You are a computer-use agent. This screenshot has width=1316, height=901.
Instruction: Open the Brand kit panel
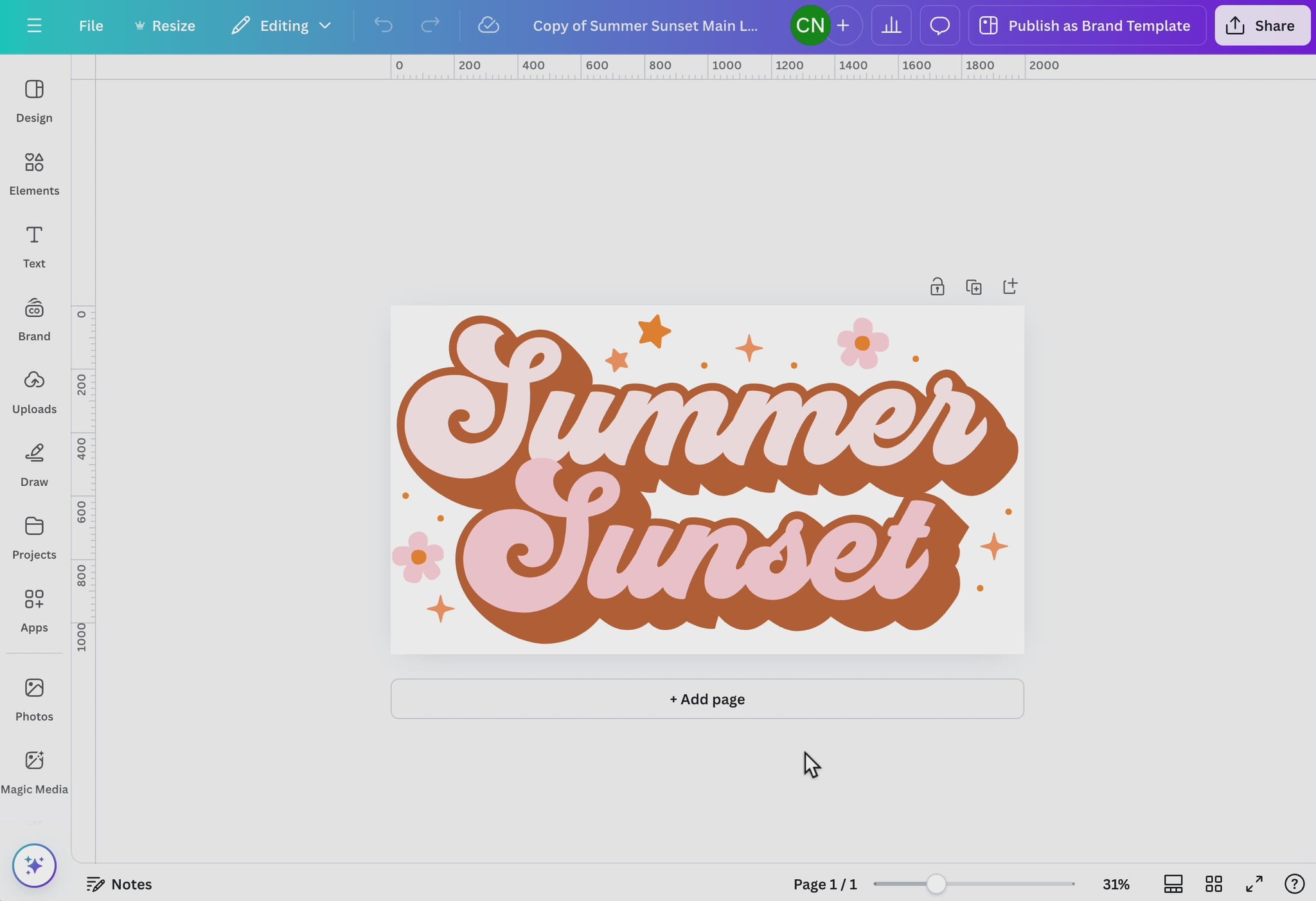click(x=34, y=319)
